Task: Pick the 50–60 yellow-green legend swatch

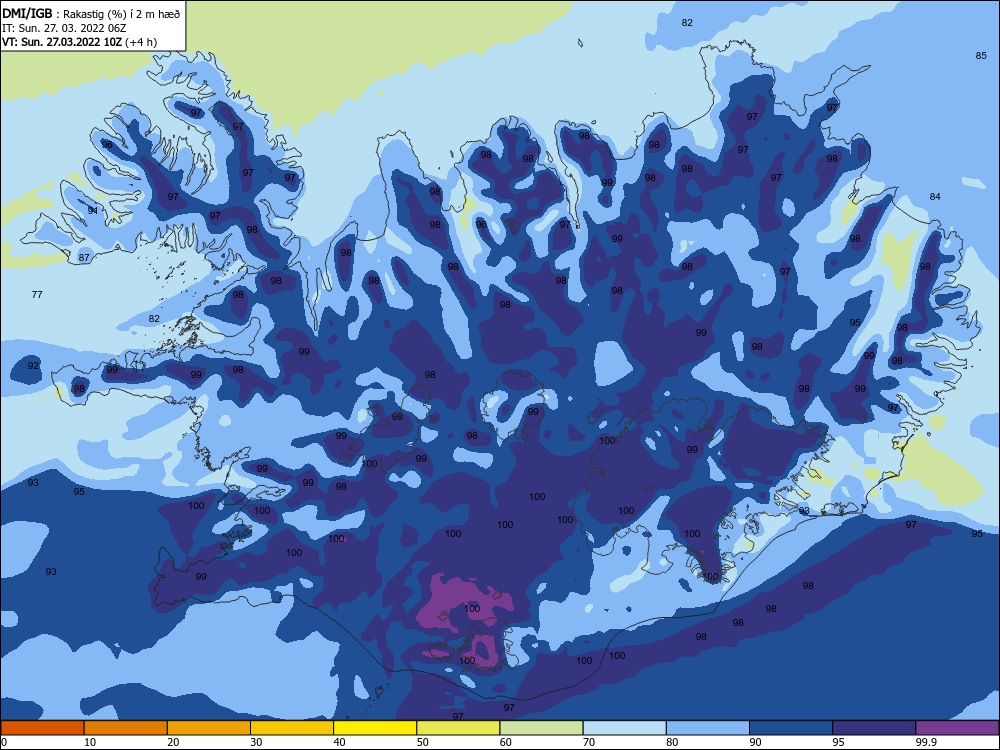Action: pos(458,728)
